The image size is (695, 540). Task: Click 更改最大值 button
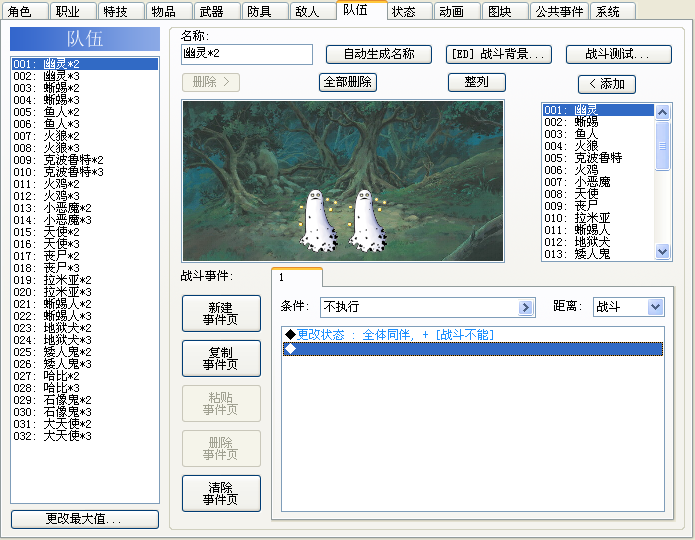(x=85, y=519)
